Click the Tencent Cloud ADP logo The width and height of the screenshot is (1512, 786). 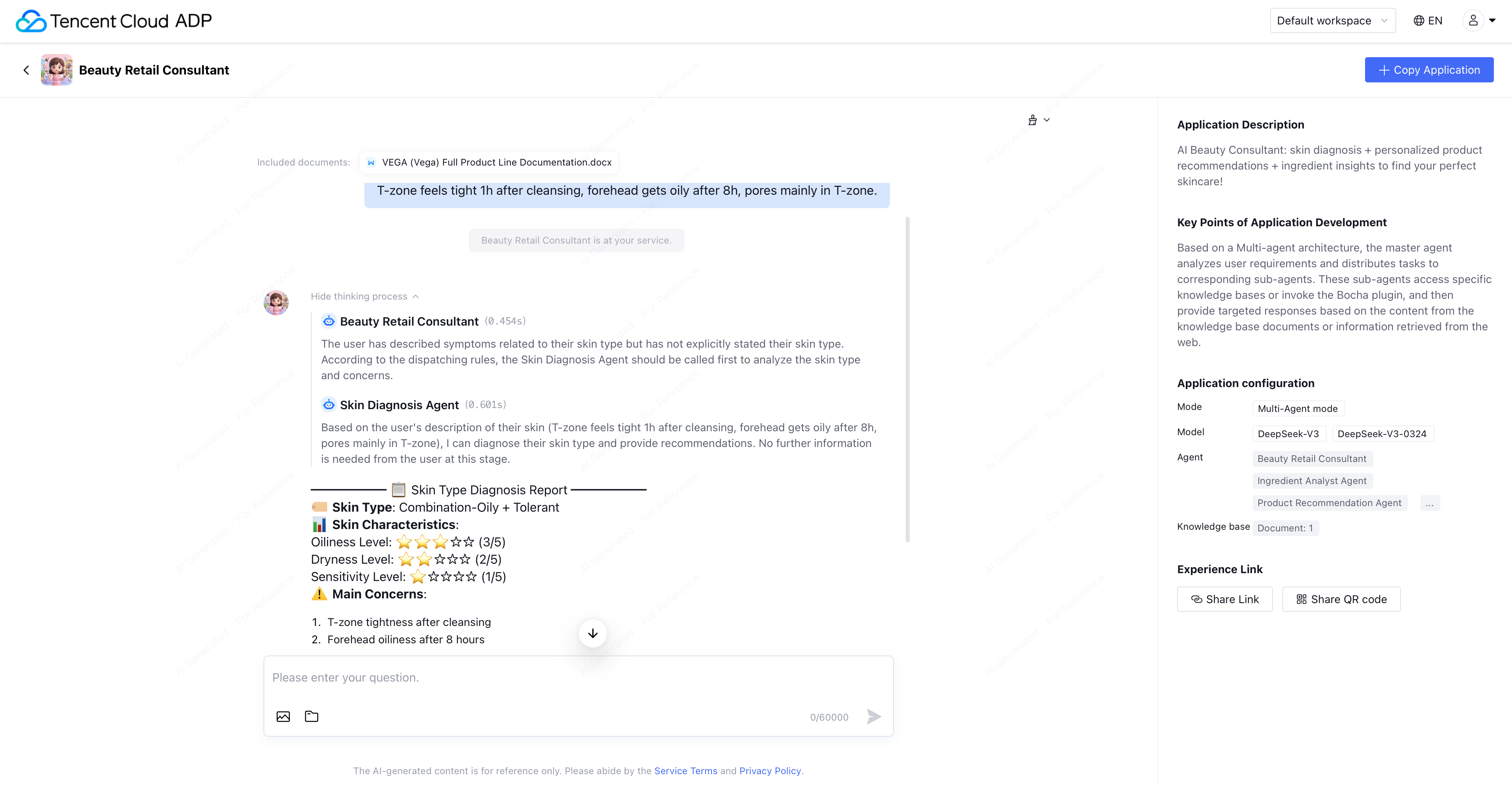(114, 20)
